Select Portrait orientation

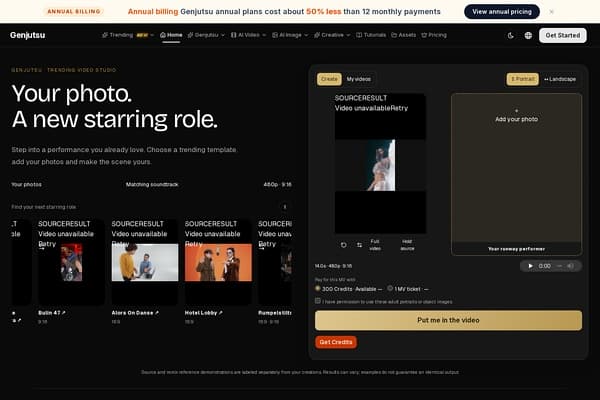(x=523, y=79)
